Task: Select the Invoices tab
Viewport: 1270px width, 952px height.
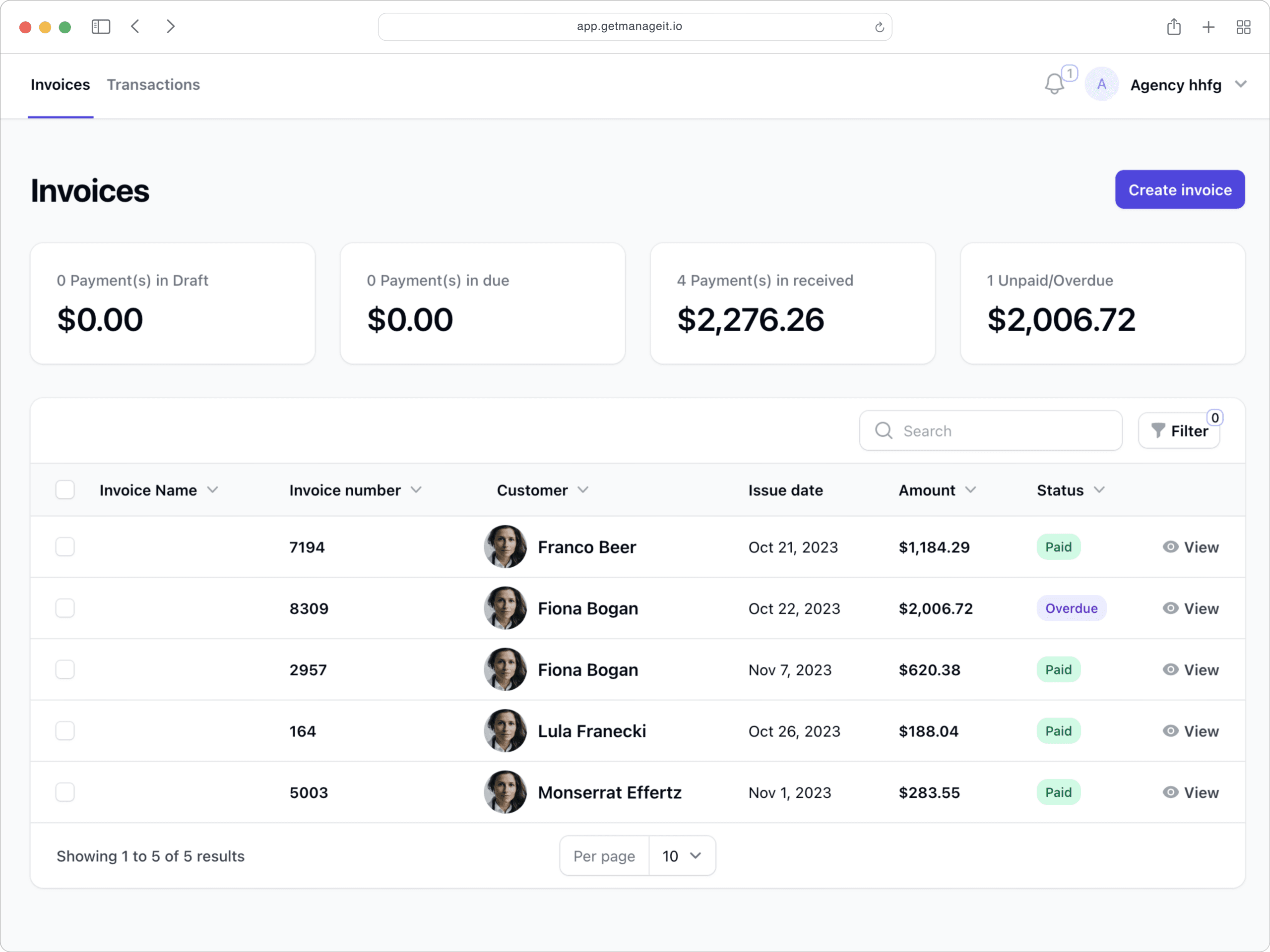Action: point(61,84)
